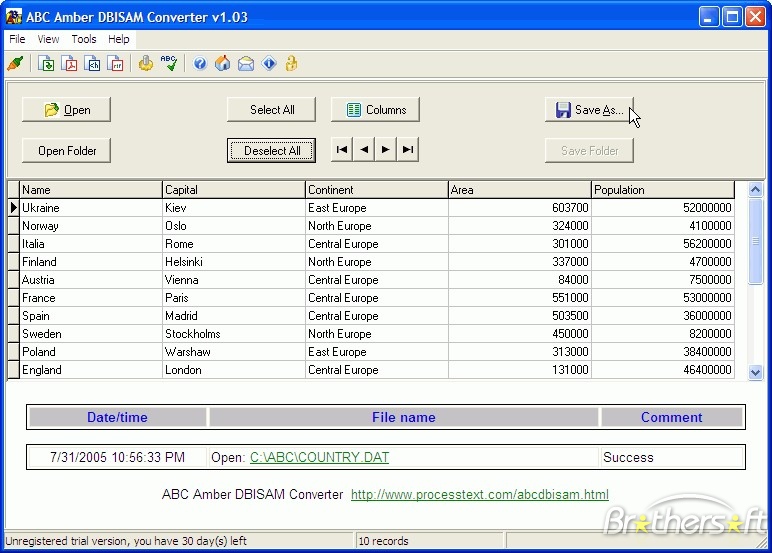
Task: Select the area value 84000
Action: pyautogui.click(x=520, y=280)
